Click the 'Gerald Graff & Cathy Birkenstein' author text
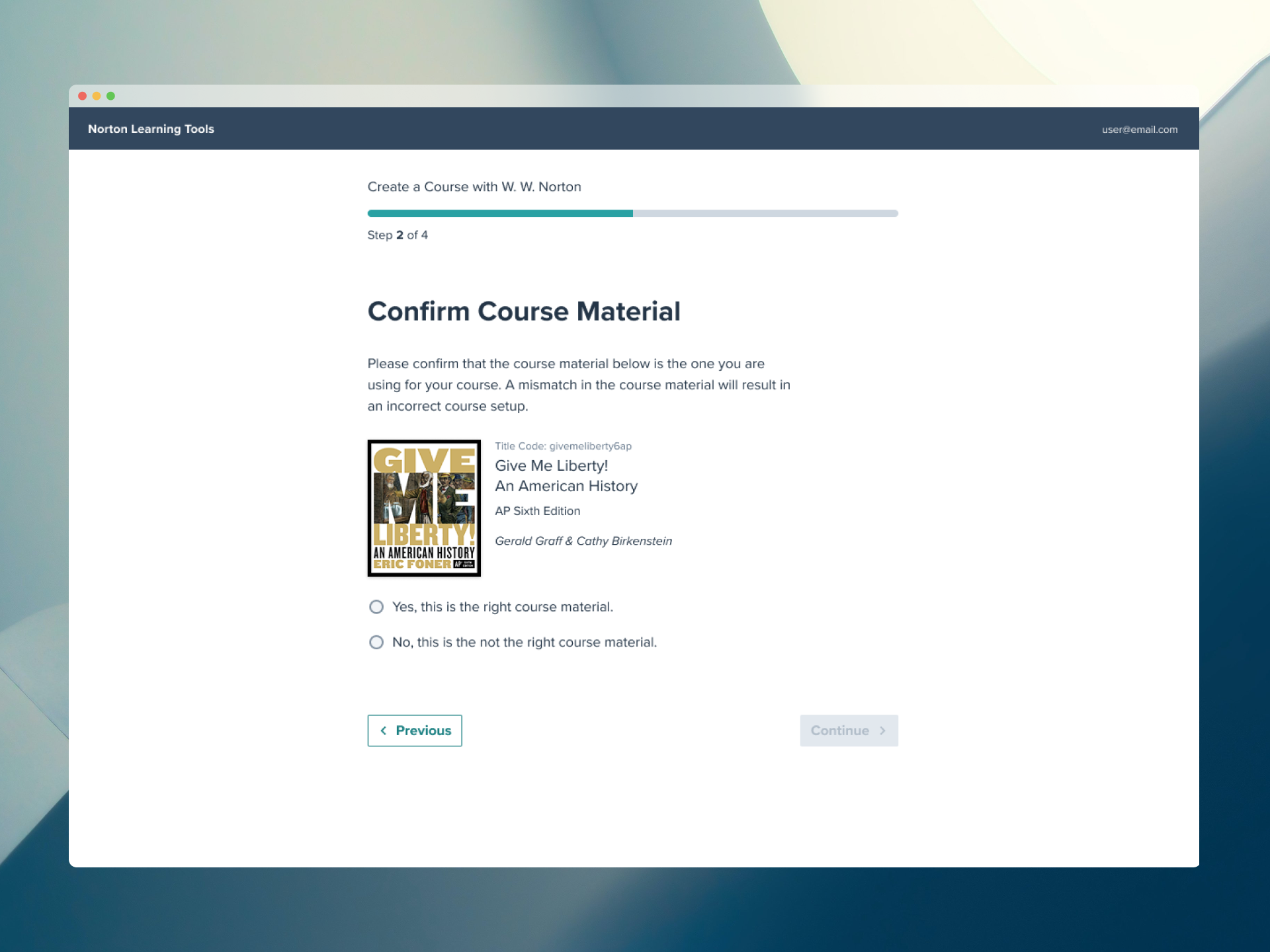Image resolution: width=1270 pixels, height=952 pixels. point(583,541)
